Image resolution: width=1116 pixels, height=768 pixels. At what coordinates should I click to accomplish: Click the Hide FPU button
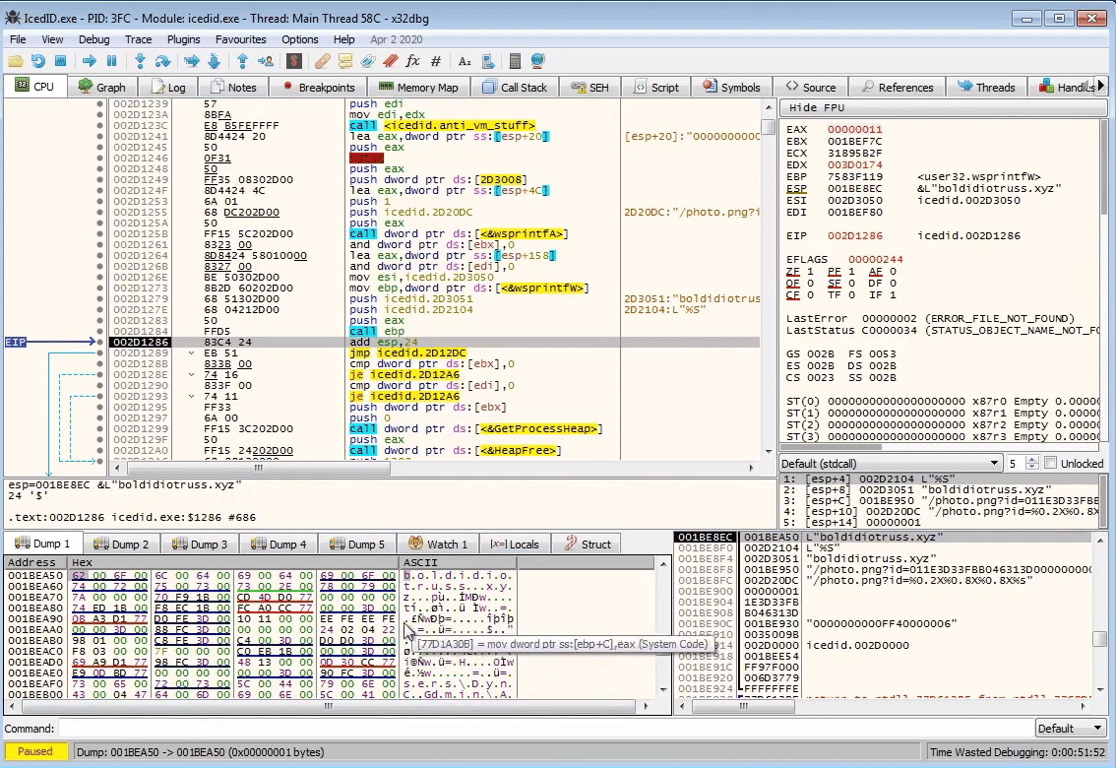817,108
